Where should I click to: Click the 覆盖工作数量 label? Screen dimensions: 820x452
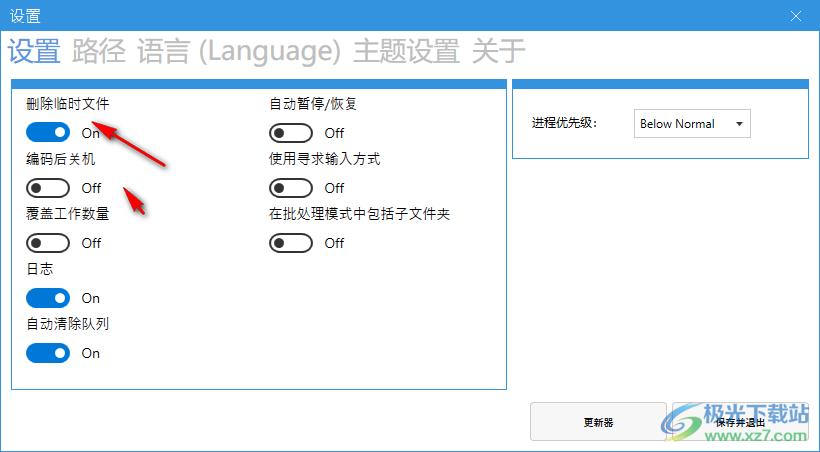click(x=67, y=214)
